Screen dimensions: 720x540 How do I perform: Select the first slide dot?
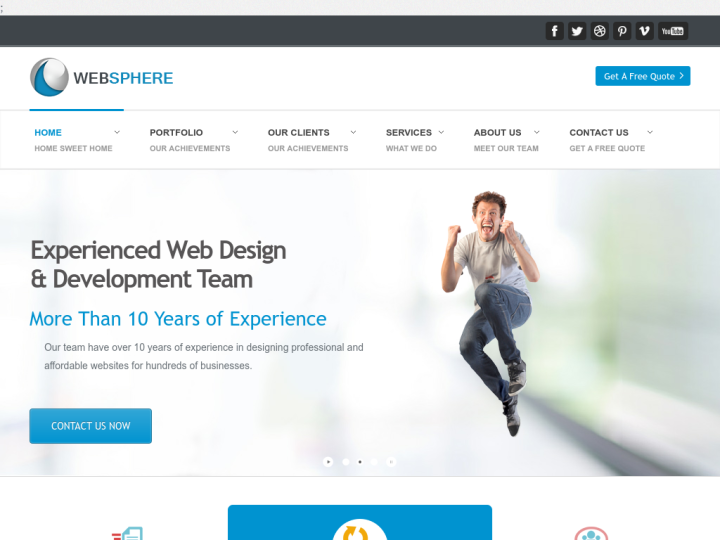point(346,461)
